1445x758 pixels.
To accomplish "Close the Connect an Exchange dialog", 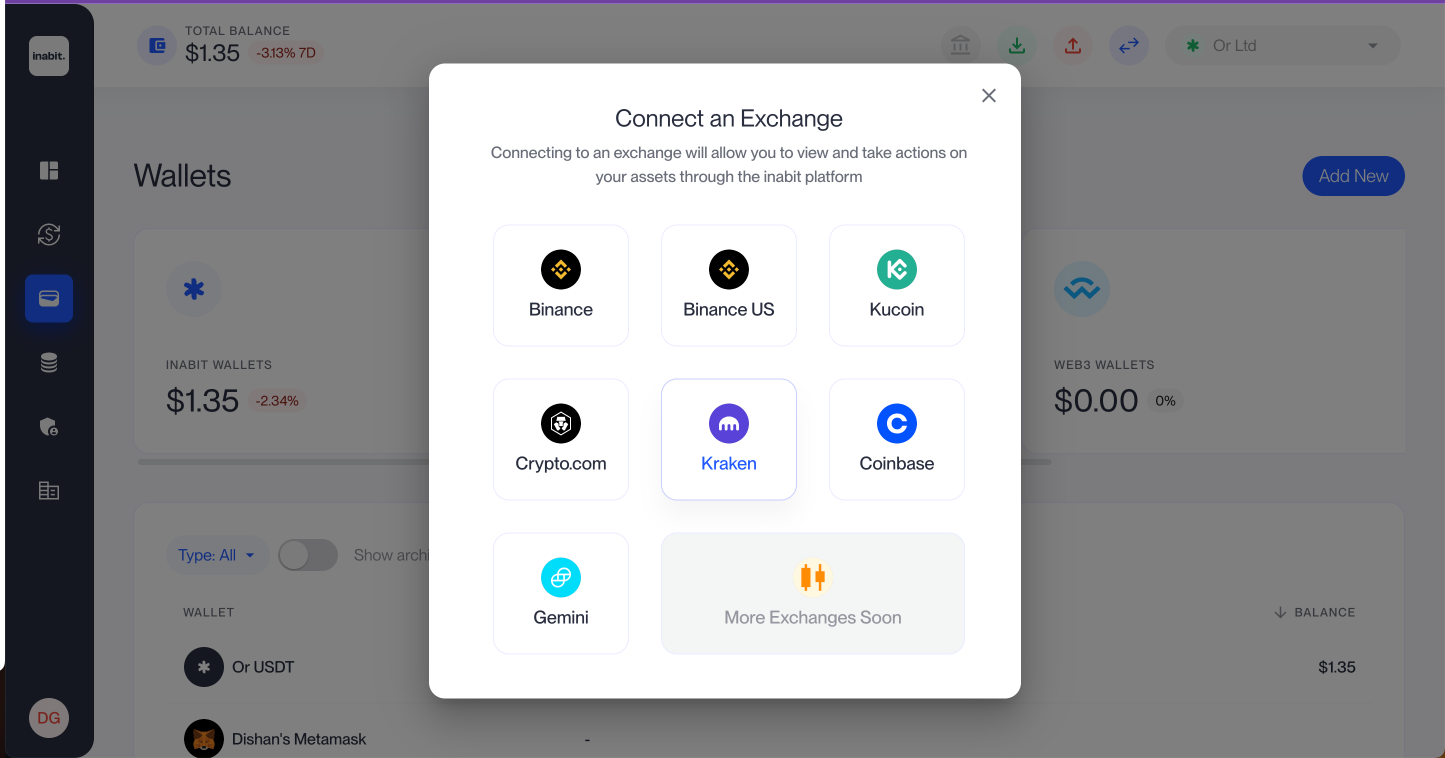I will click(x=989, y=95).
